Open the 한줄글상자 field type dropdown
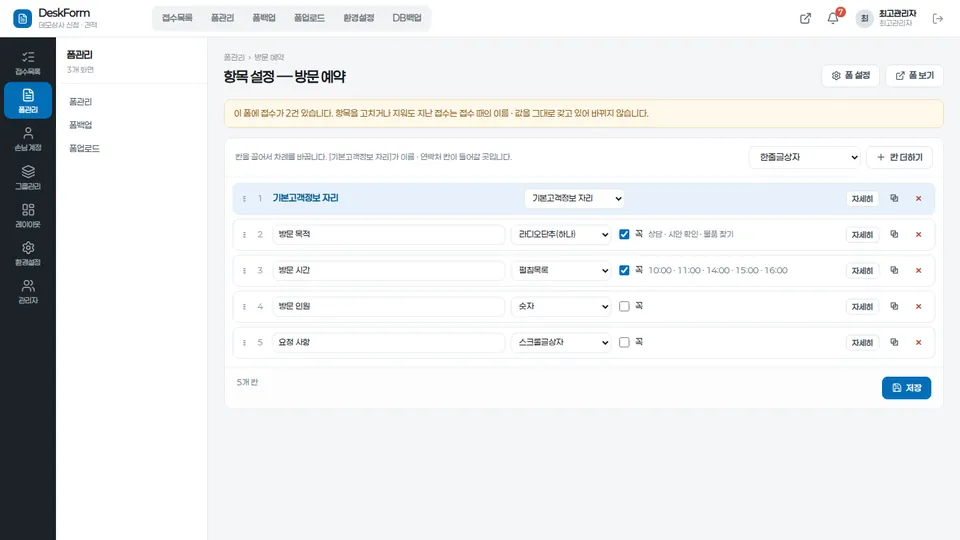 click(x=804, y=157)
